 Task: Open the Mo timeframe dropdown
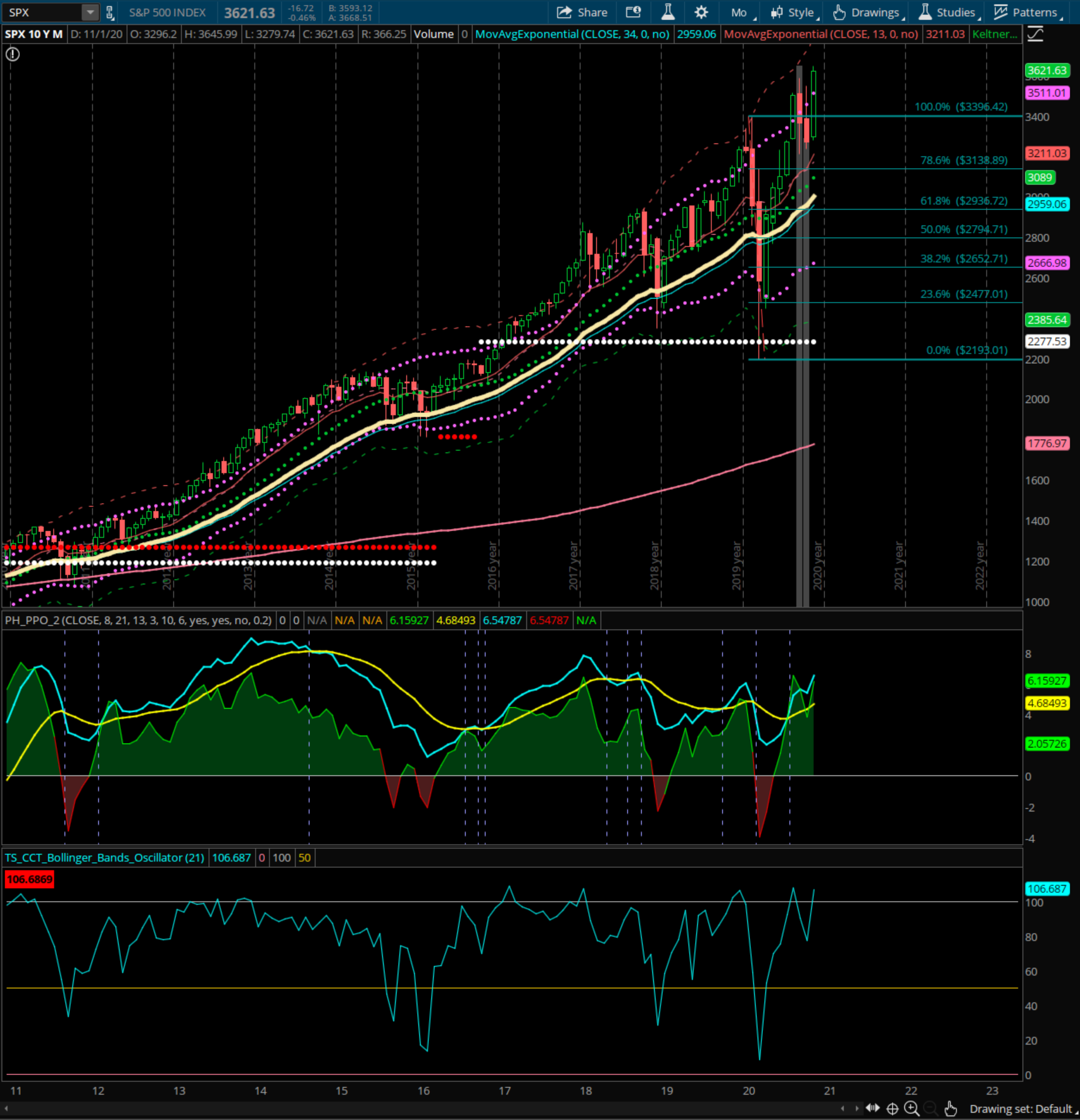(743, 13)
